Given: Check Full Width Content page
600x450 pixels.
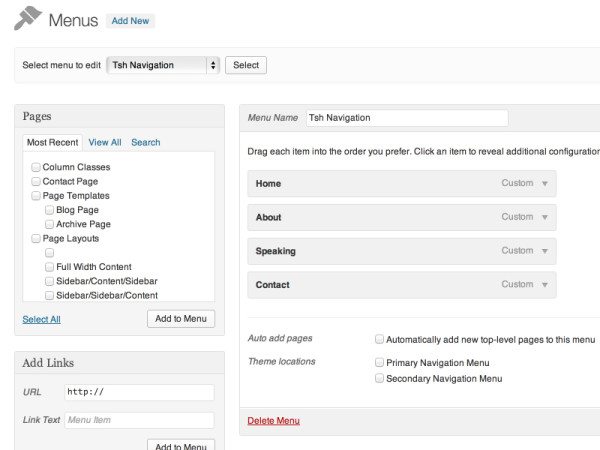Looking at the screenshot, I should pyautogui.click(x=49, y=267).
